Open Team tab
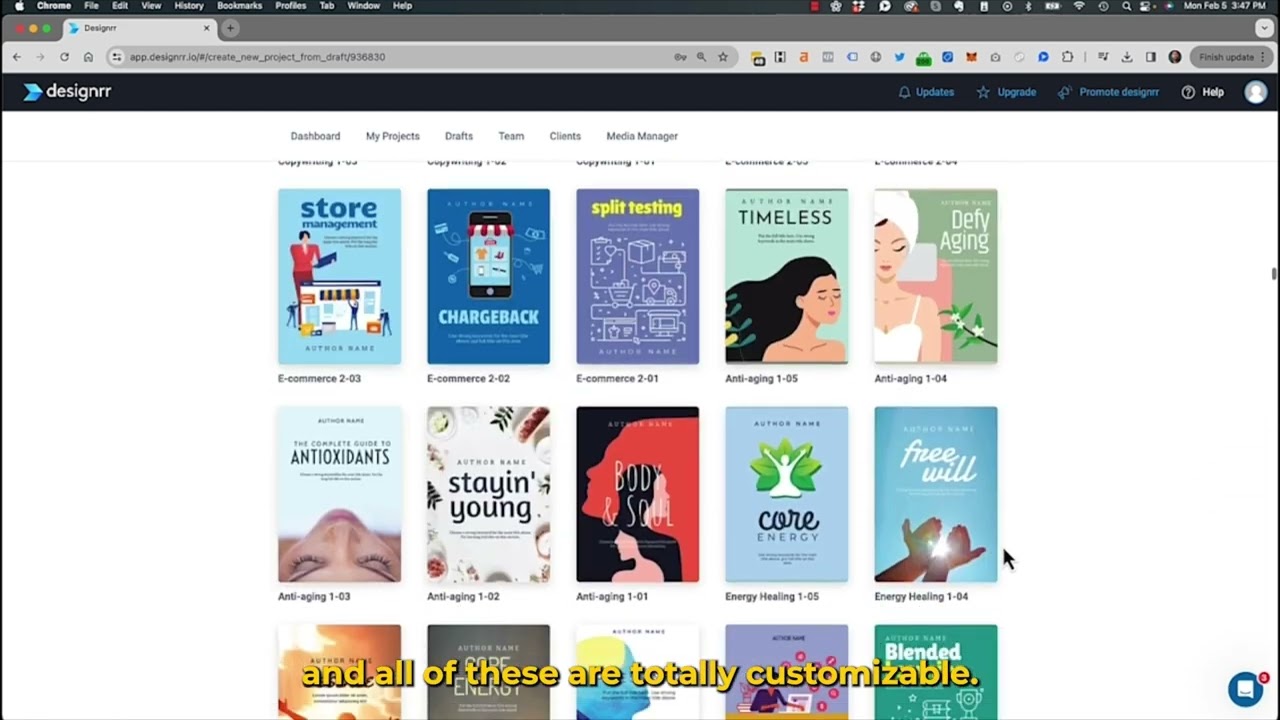 click(x=511, y=136)
